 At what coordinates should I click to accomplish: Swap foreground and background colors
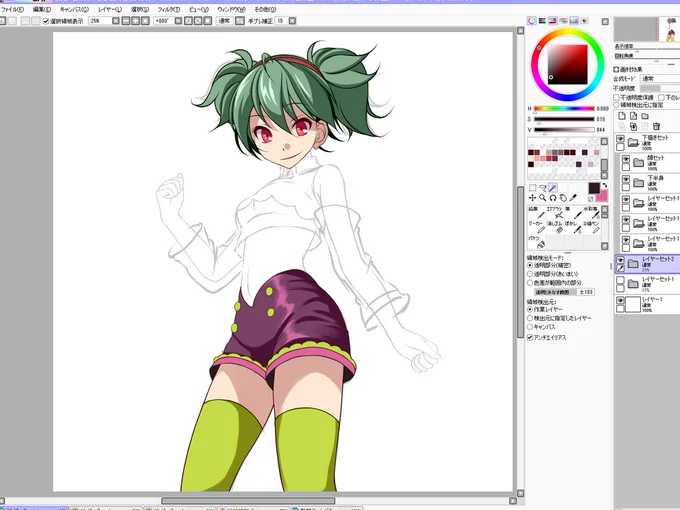(605, 185)
